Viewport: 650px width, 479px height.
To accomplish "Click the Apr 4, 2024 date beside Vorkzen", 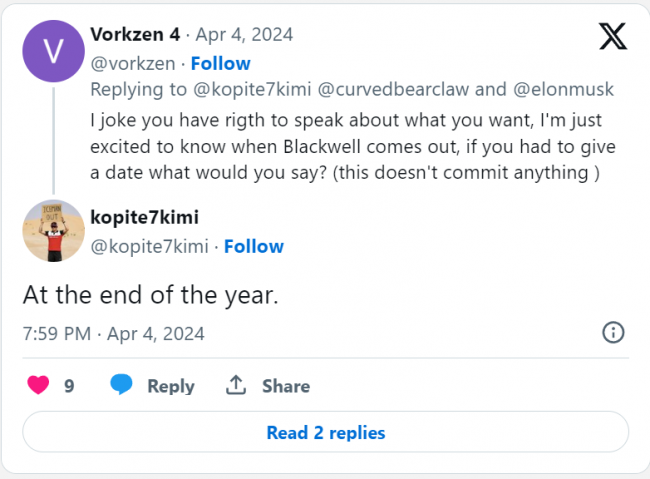I will pos(244,35).
